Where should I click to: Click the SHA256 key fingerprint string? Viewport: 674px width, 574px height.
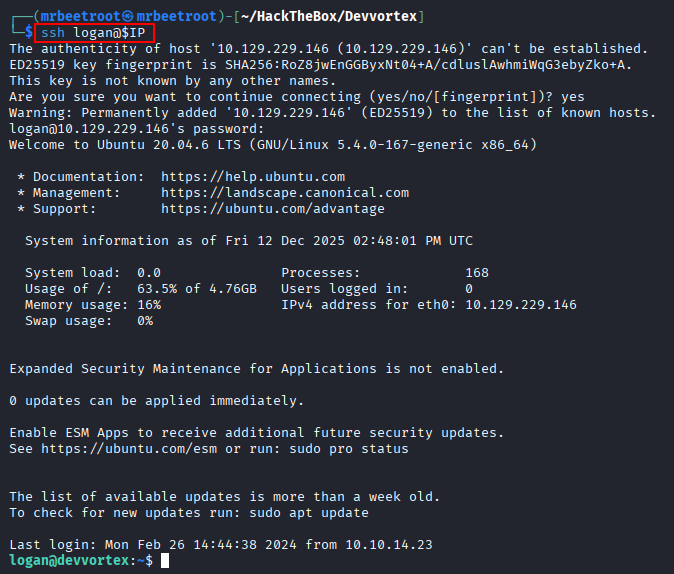click(x=428, y=65)
